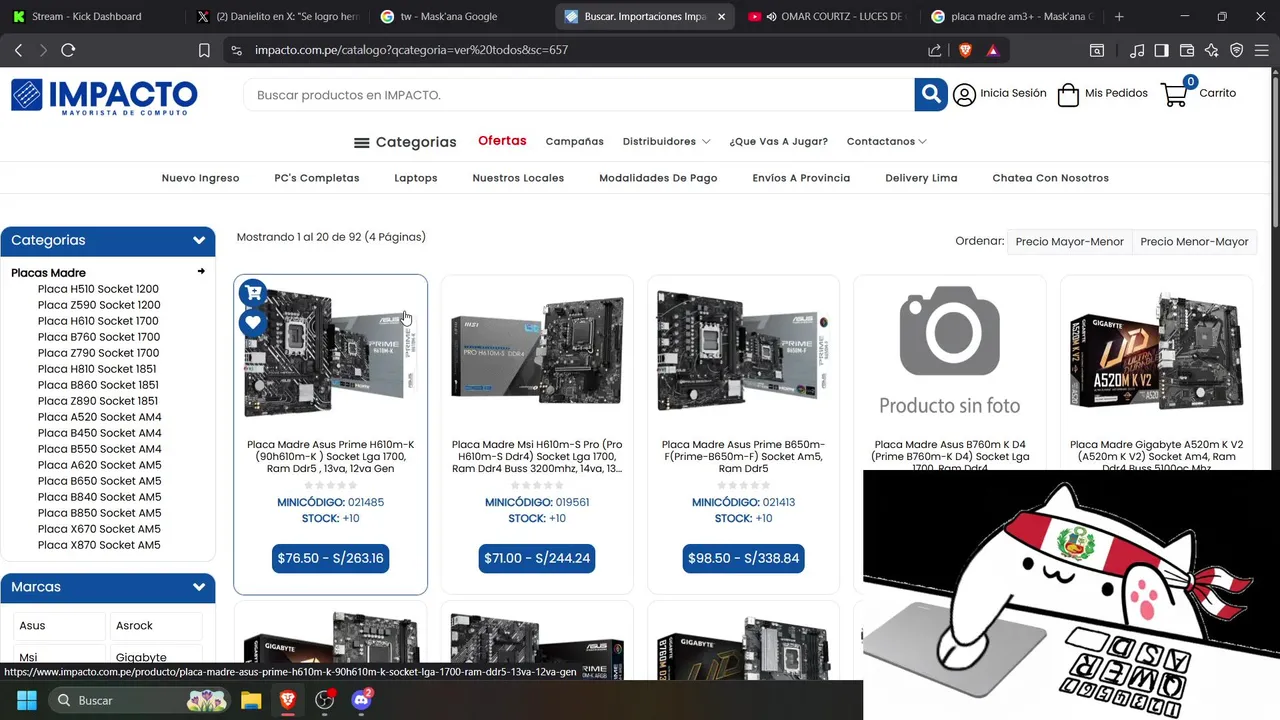Open the Laptops link
1280x720 pixels.
[x=415, y=178]
